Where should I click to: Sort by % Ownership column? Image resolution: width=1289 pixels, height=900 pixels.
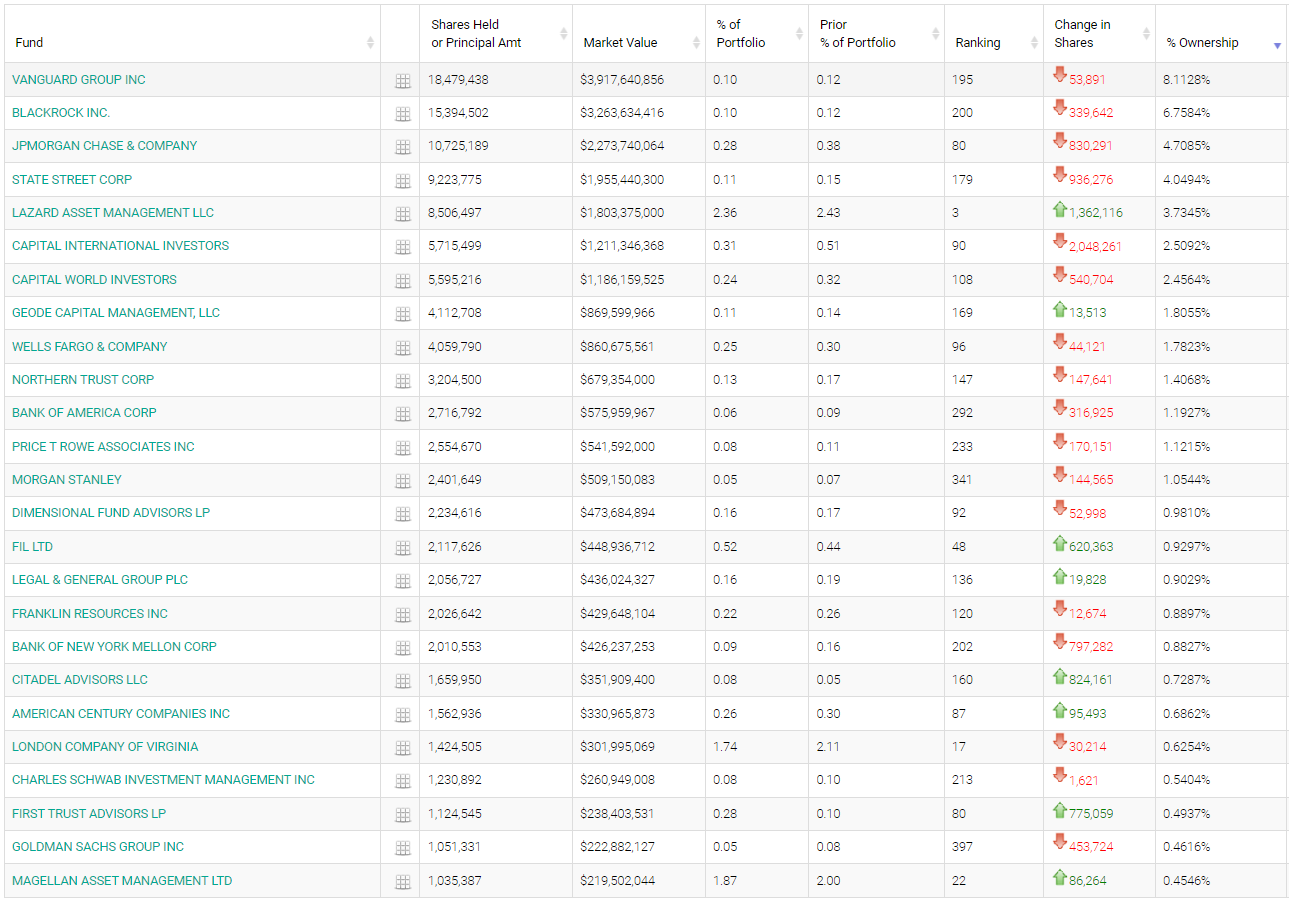coord(1221,34)
